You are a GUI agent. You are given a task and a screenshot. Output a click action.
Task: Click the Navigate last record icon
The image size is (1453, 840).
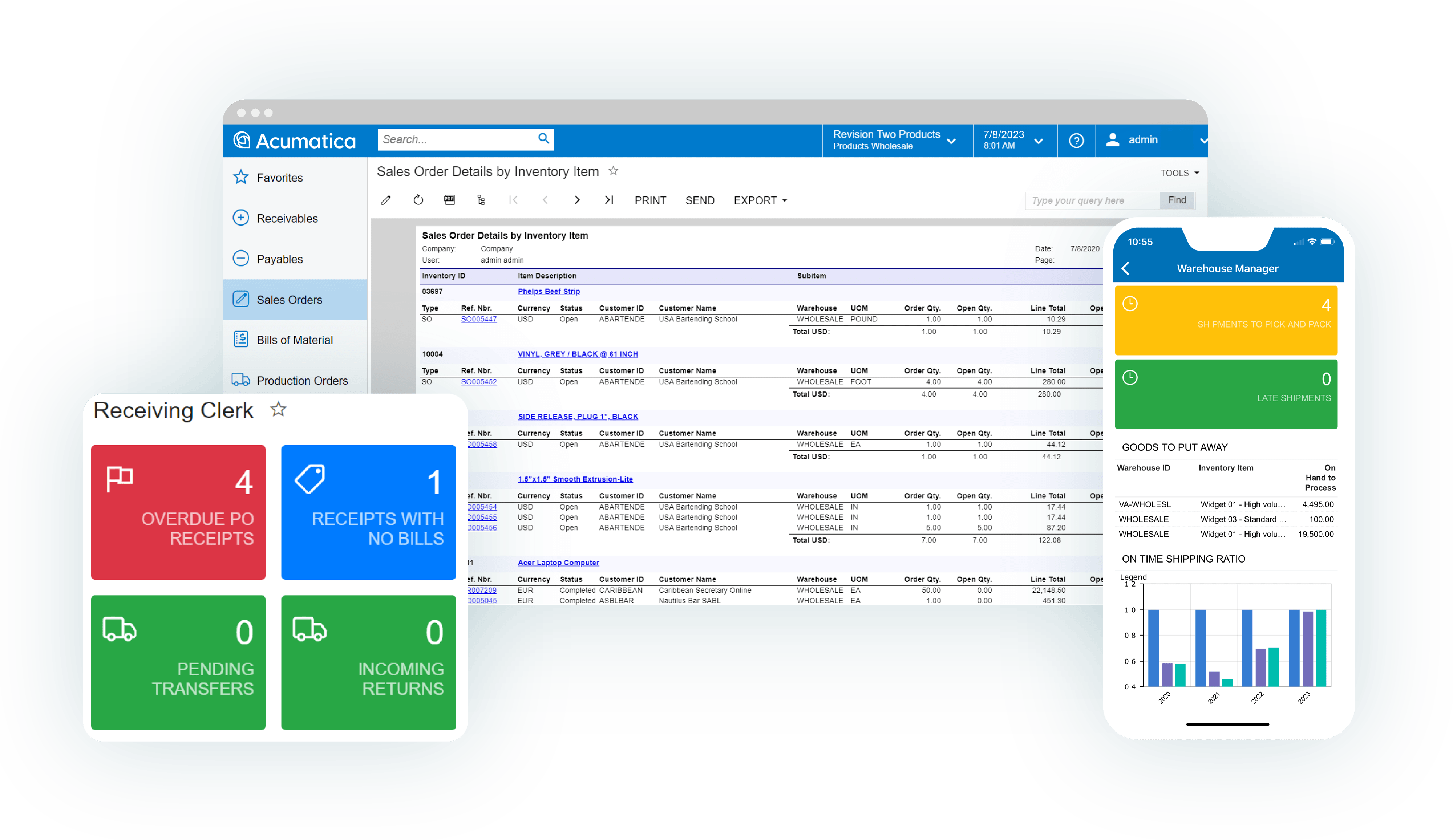point(610,201)
